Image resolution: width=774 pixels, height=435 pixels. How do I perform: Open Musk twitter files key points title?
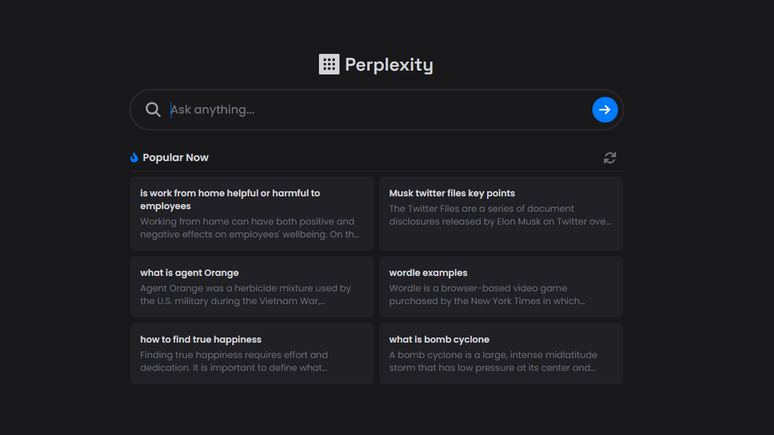tap(452, 193)
